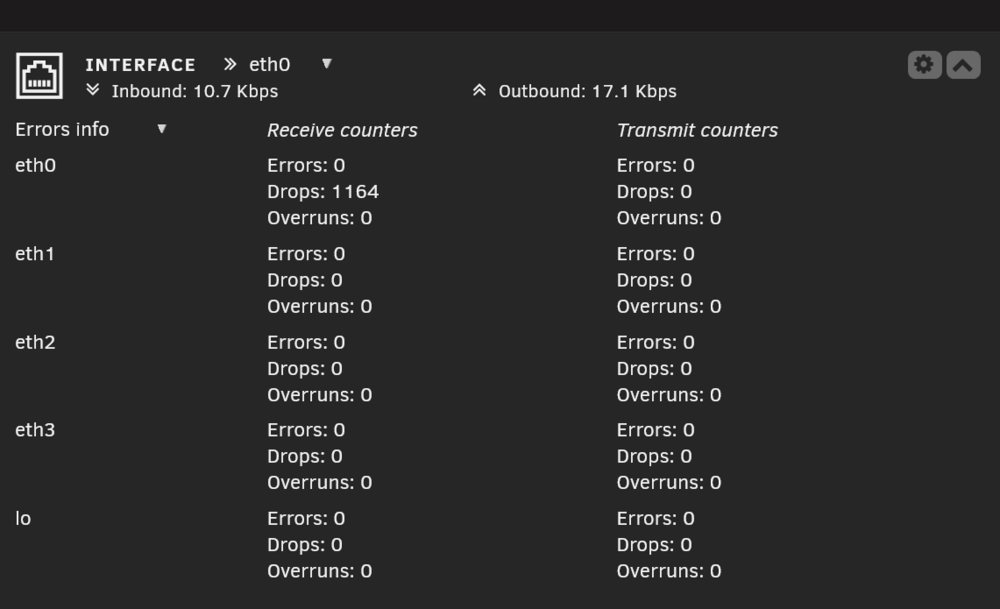Select the eth3 row label
Viewport: 1000px width, 609px height.
[36, 430]
